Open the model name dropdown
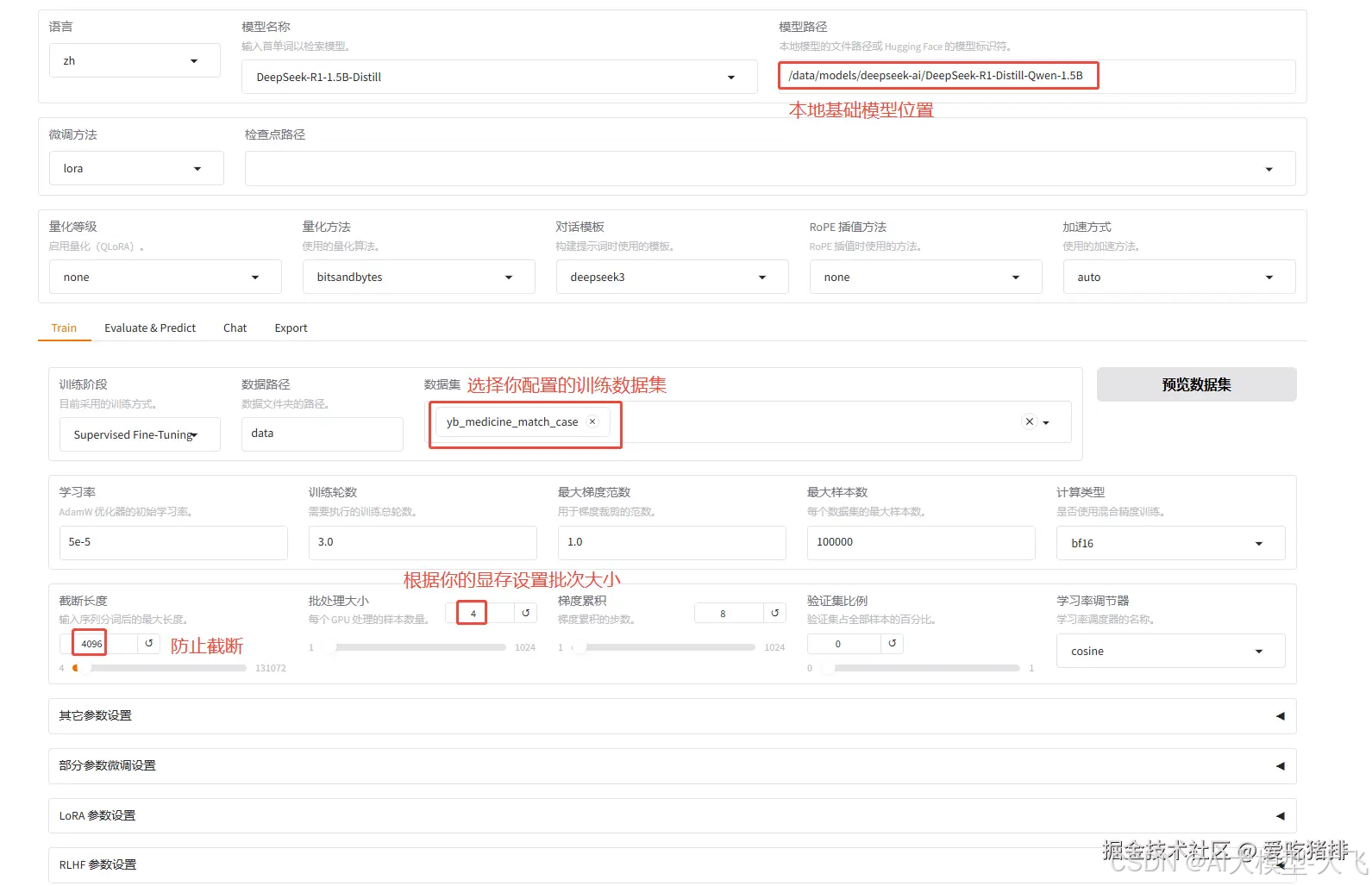Image resolution: width=1372 pixels, height=886 pixels. coord(499,77)
